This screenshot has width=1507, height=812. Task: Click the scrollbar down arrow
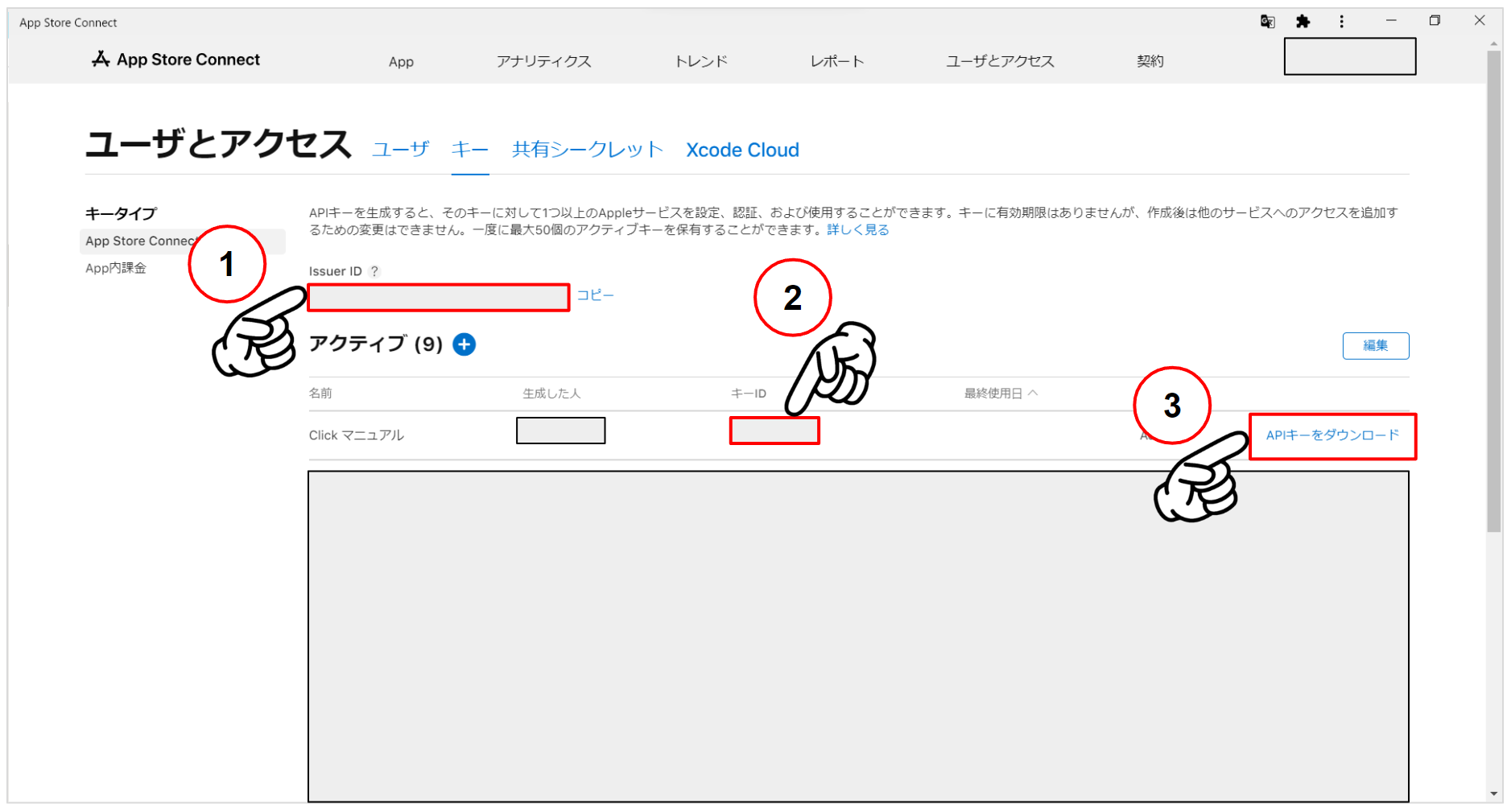[1494, 793]
